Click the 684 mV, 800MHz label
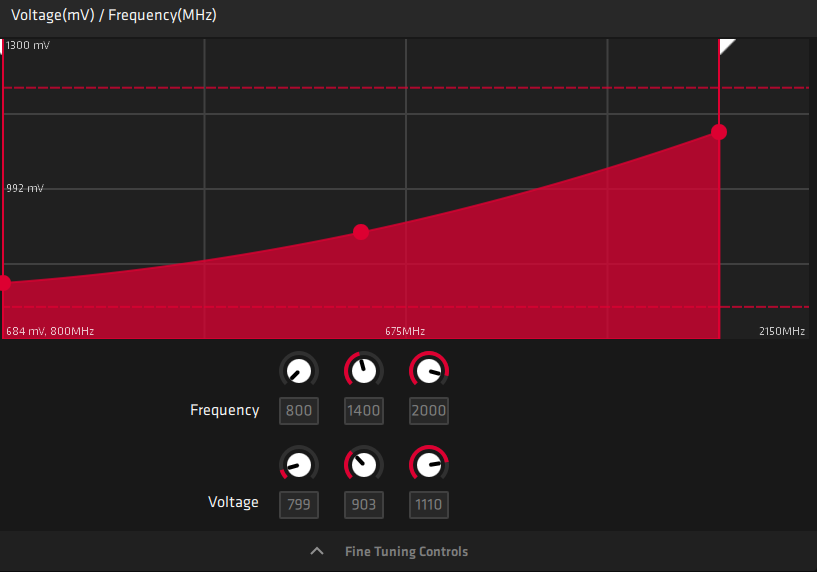The height and width of the screenshot is (572, 817). pos(50,331)
